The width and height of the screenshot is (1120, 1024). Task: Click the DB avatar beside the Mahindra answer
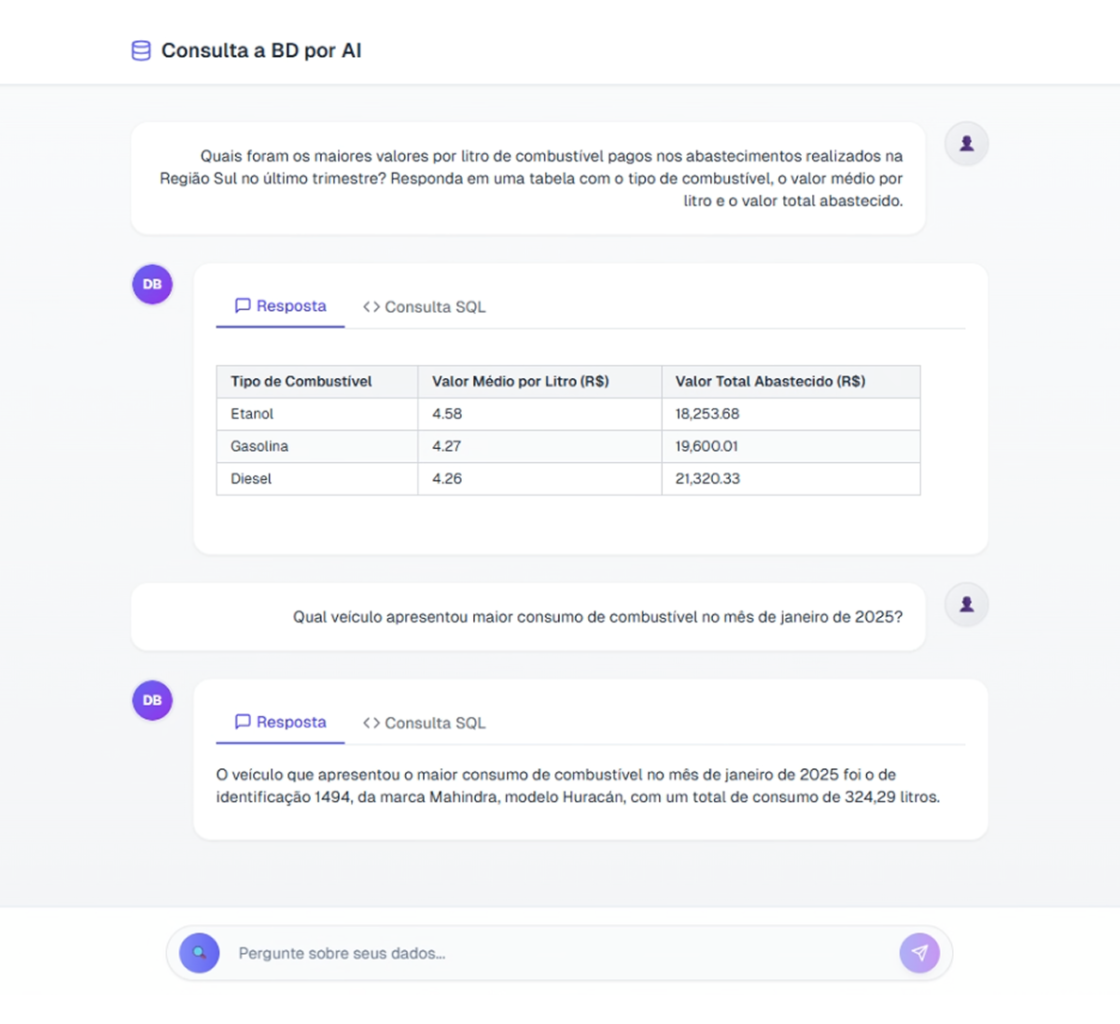click(x=152, y=701)
